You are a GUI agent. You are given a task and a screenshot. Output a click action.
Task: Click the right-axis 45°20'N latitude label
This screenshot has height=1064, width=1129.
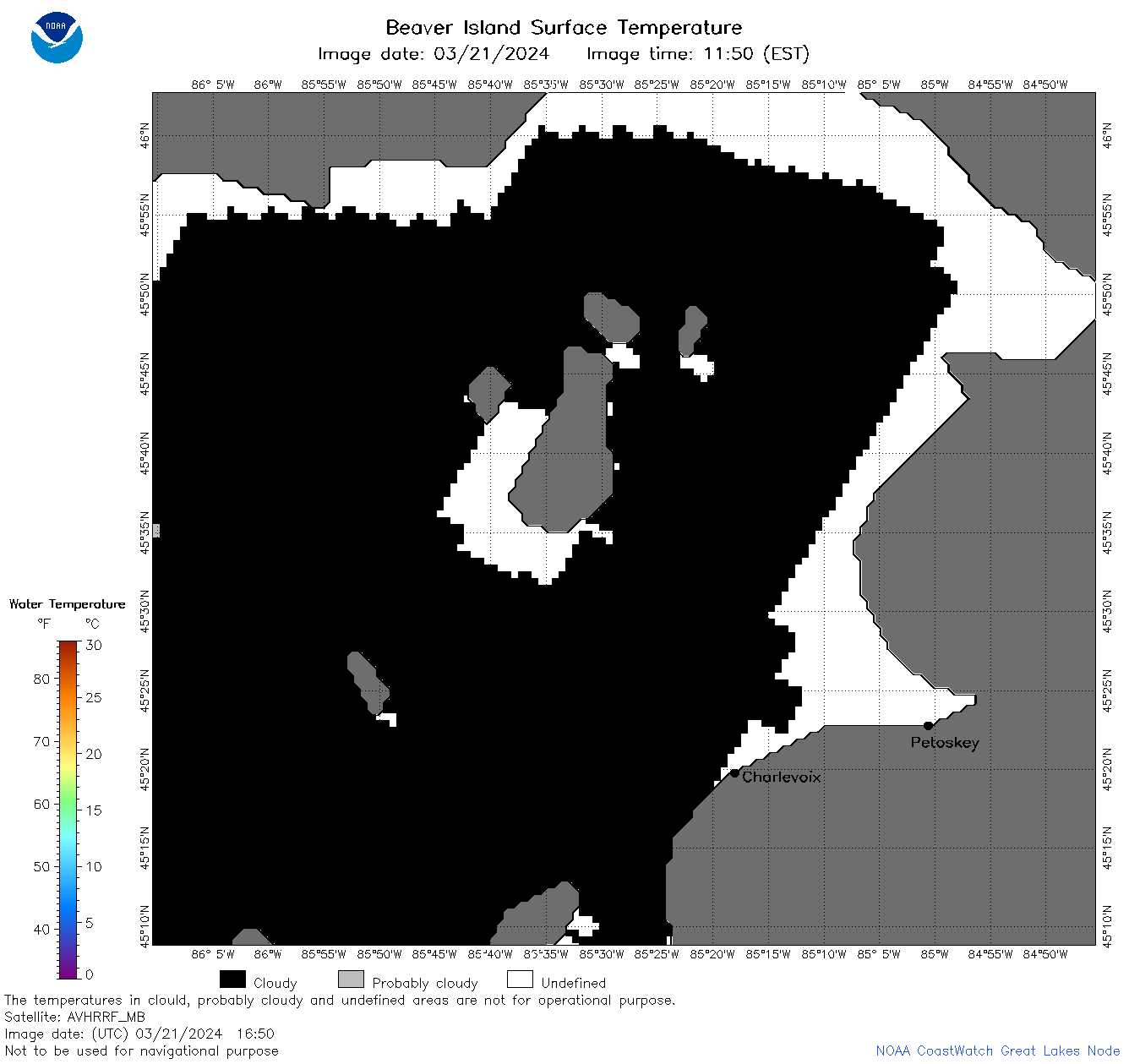1108,768
